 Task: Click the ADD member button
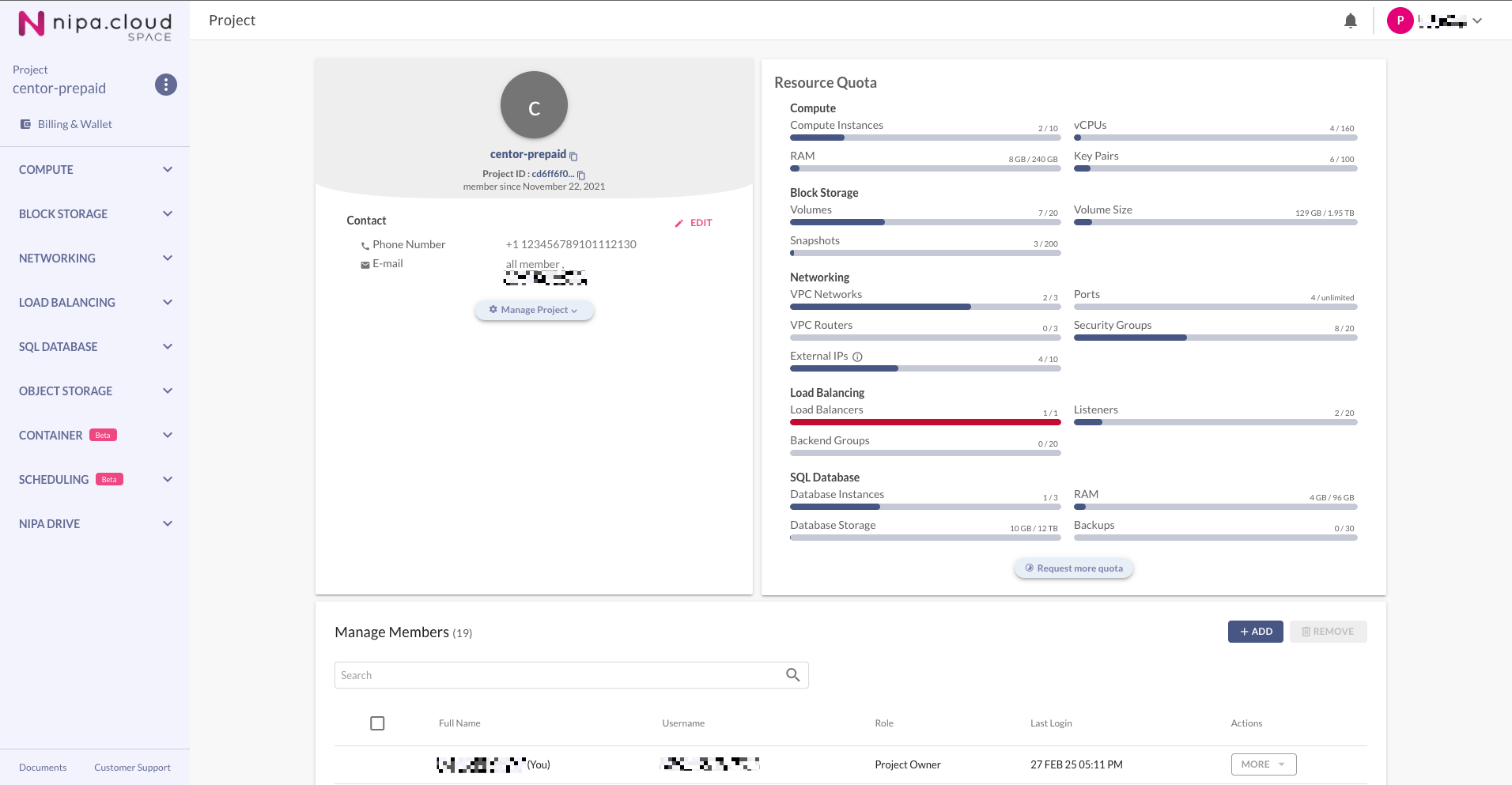coord(1255,632)
